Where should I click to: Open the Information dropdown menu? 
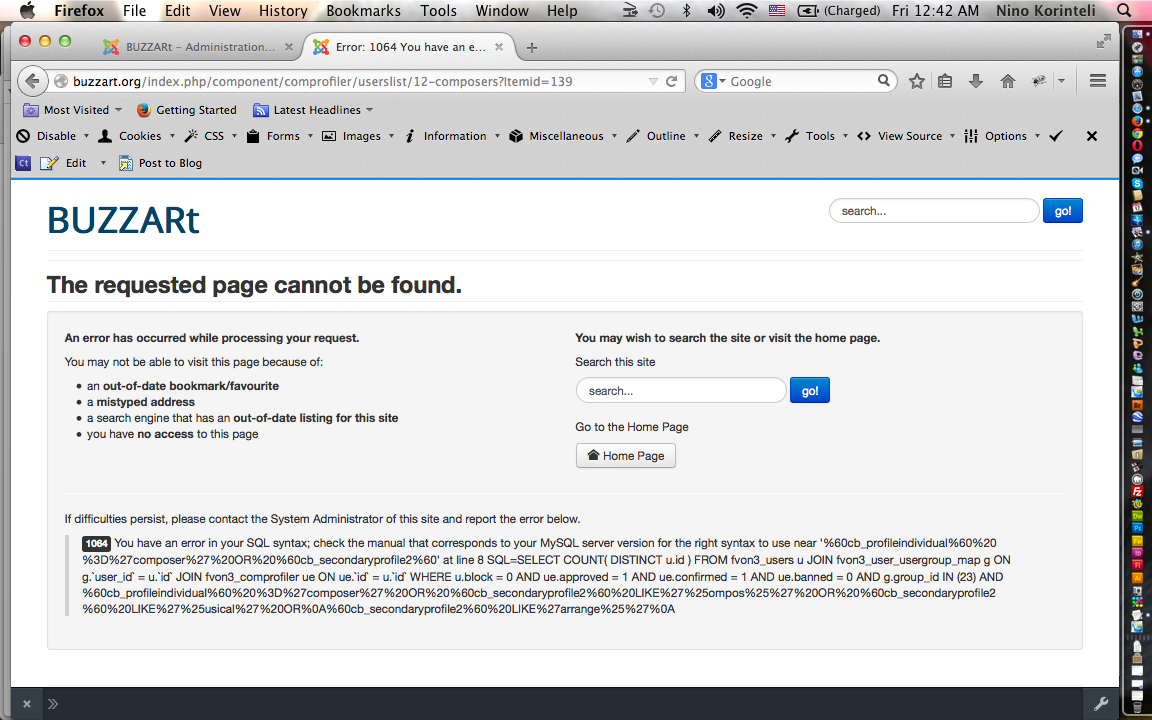tap(452, 136)
